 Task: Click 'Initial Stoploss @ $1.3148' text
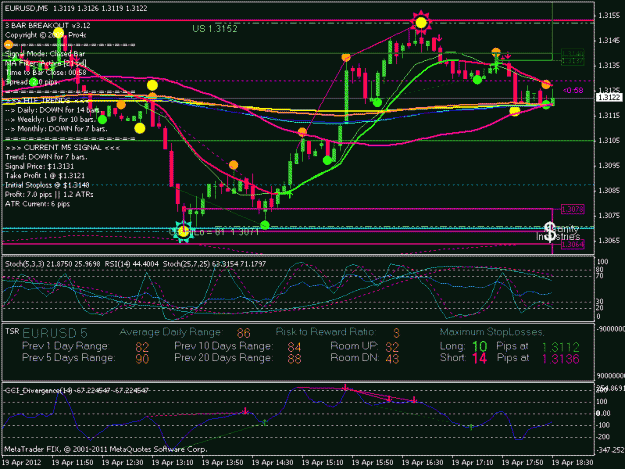(47, 185)
